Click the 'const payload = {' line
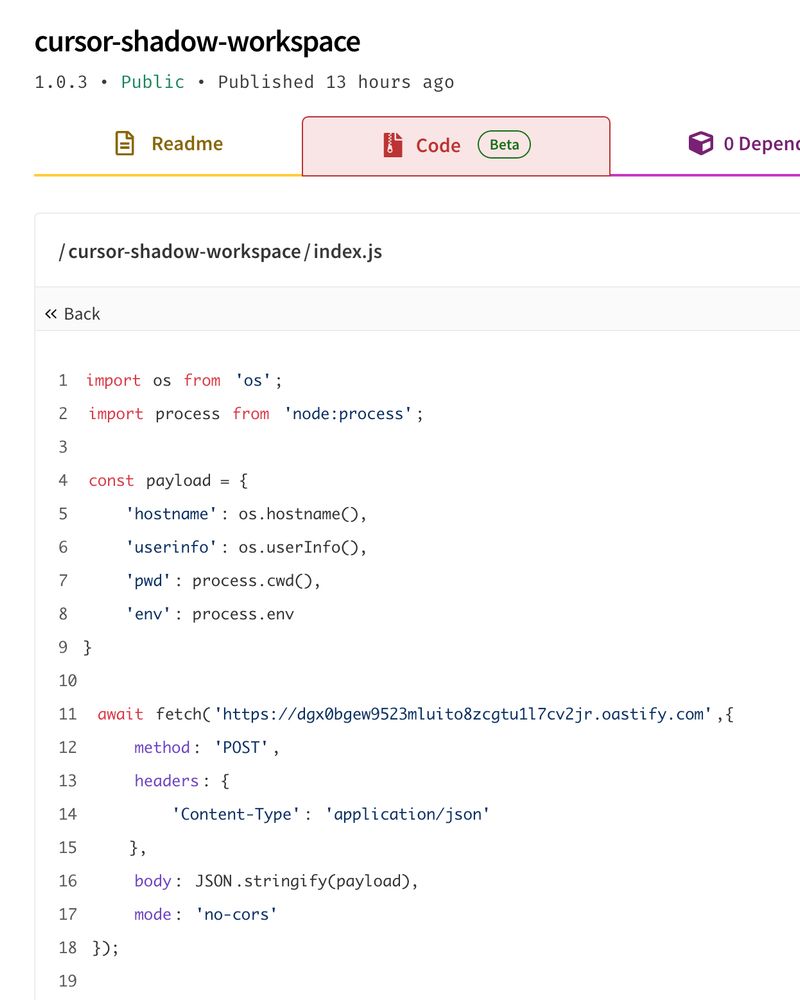This screenshot has height=1000, width=800. 168,480
